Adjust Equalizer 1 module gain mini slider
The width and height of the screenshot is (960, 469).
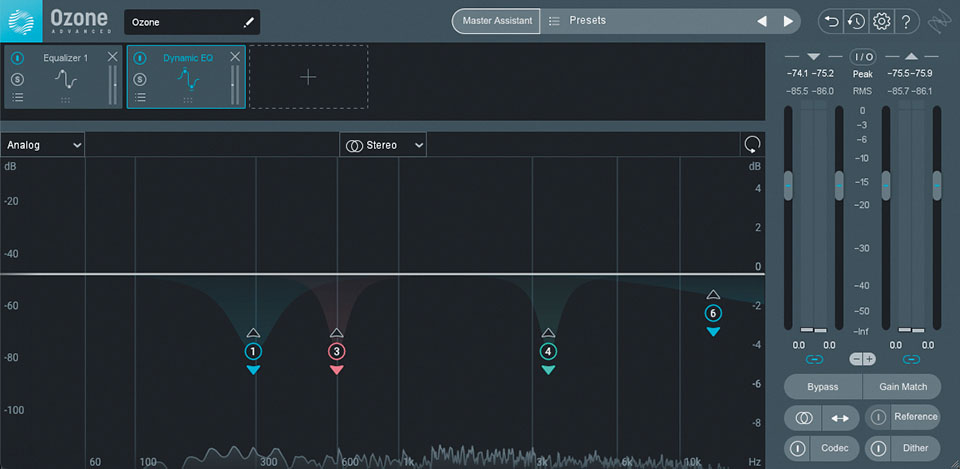click(113, 85)
